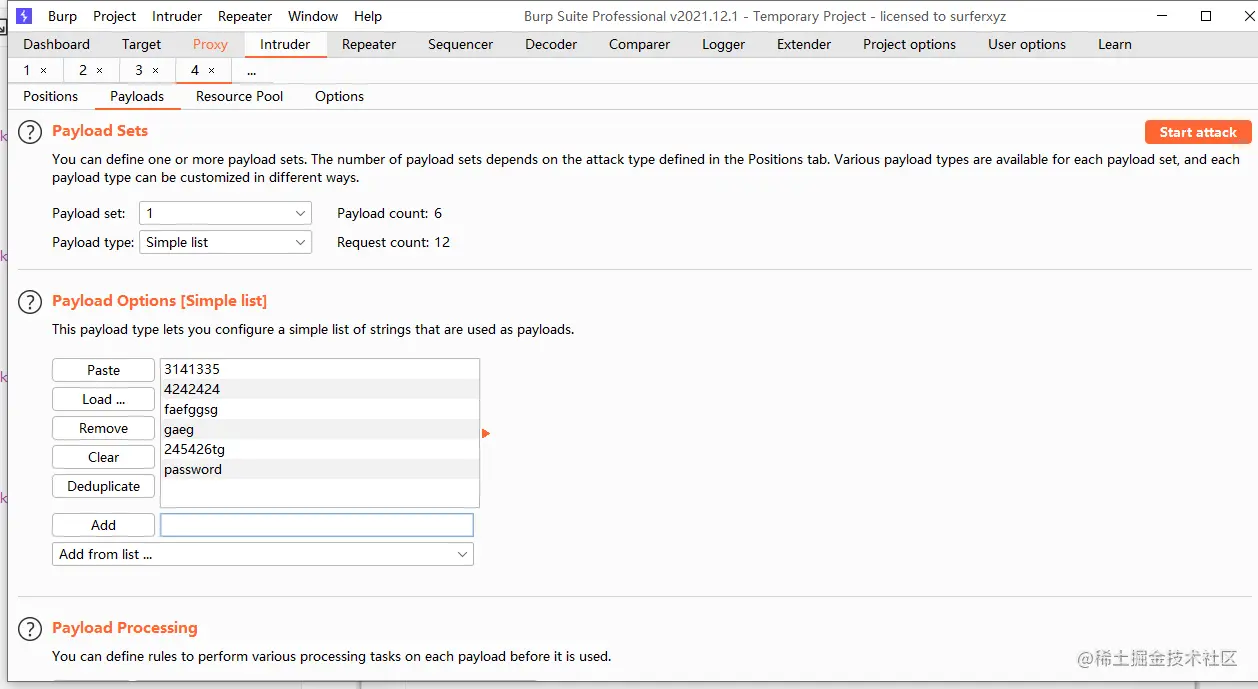This screenshot has height=689, width=1258.
Task: Open the Payload set dropdown
Action: point(226,213)
